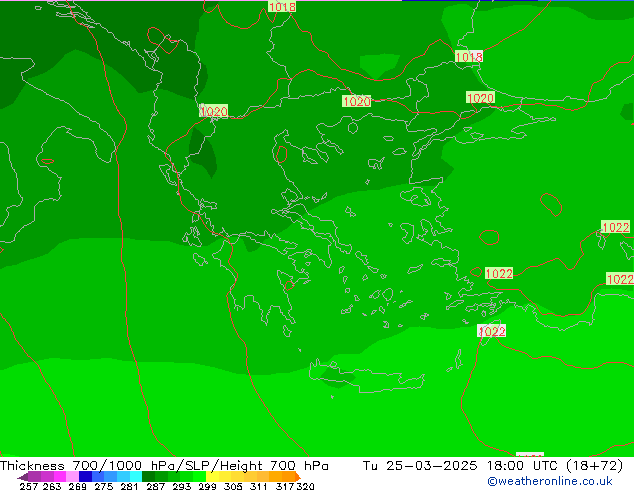
Task: Click the legend value 311
Action: click(x=259, y=486)
